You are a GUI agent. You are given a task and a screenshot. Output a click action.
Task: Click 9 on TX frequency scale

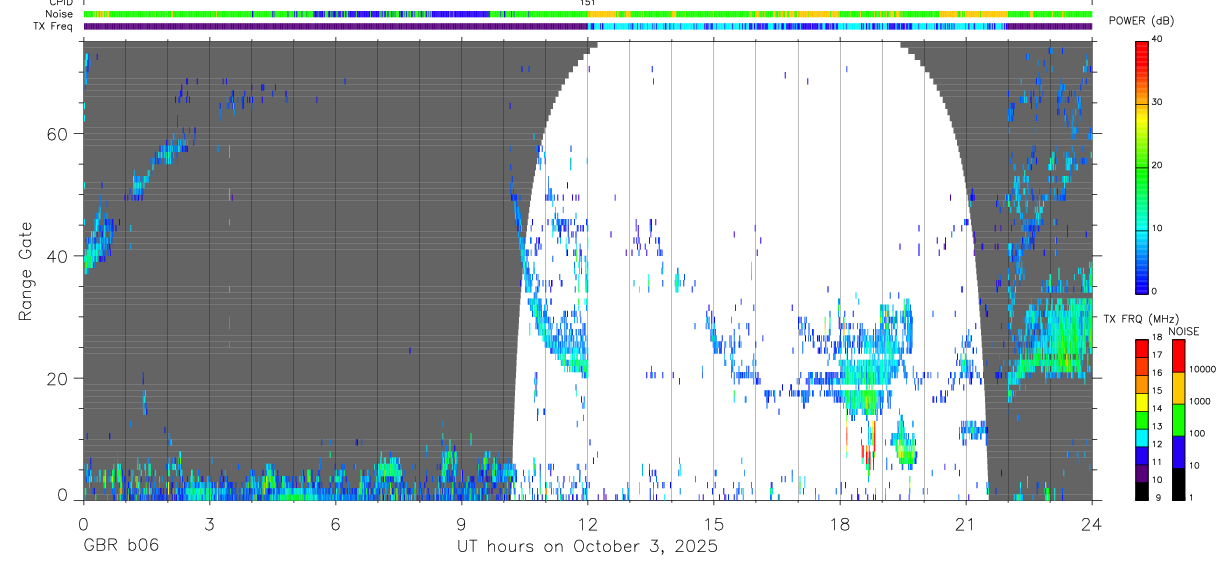(1158, 498)
